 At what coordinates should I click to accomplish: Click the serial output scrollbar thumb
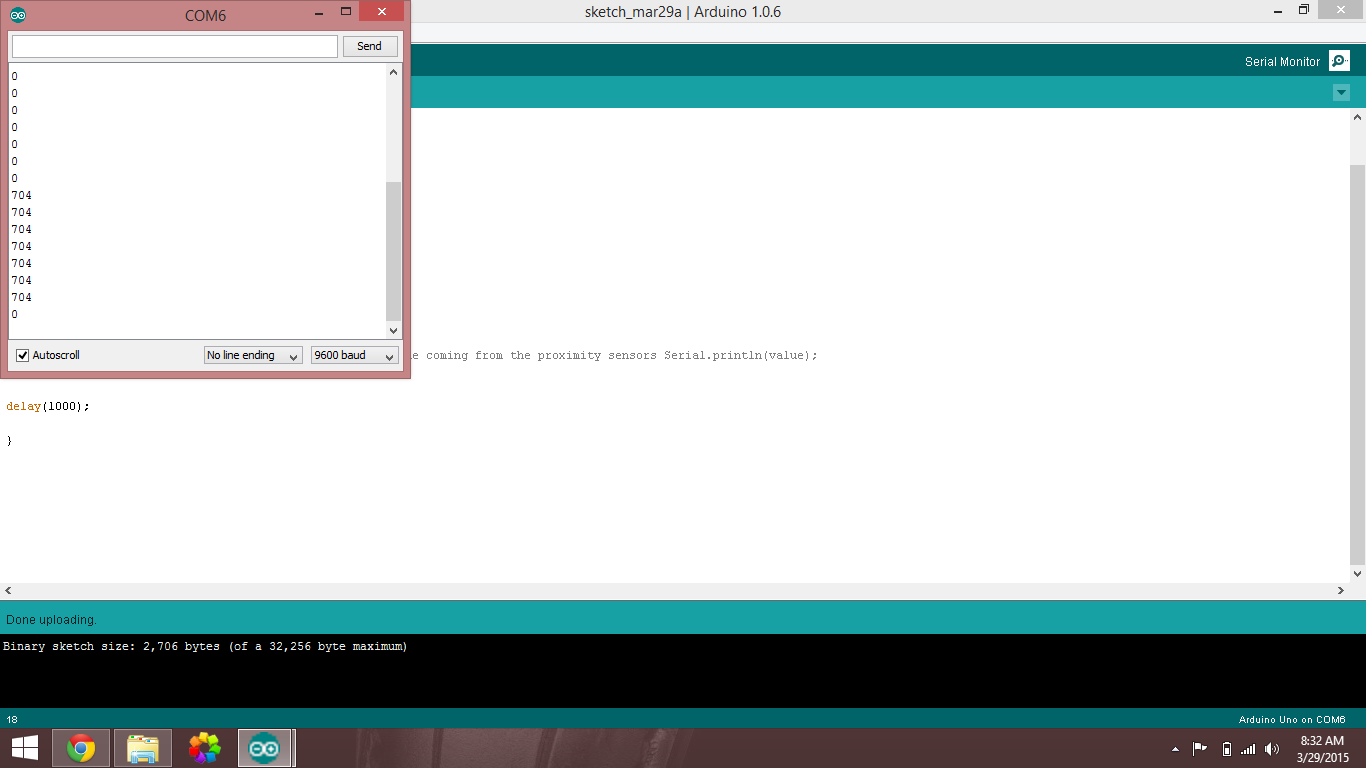pos(393,251)
